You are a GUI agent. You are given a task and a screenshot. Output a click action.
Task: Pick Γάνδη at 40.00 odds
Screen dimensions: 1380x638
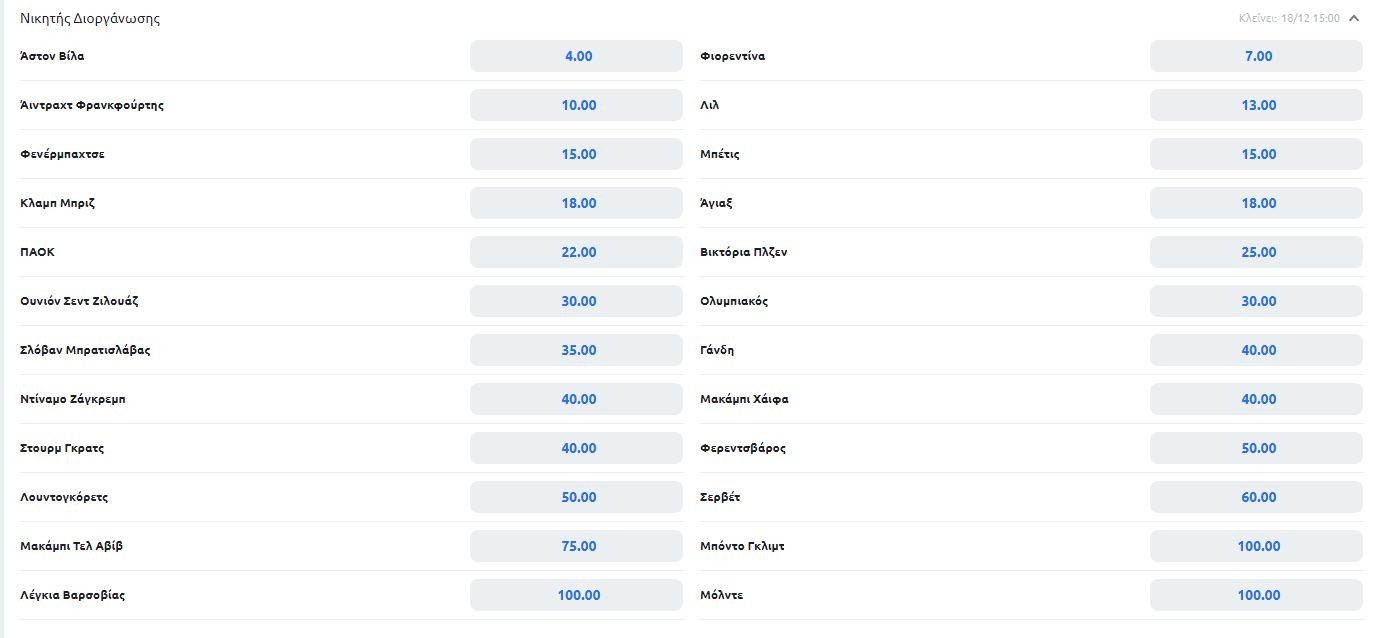point(1256,350)
